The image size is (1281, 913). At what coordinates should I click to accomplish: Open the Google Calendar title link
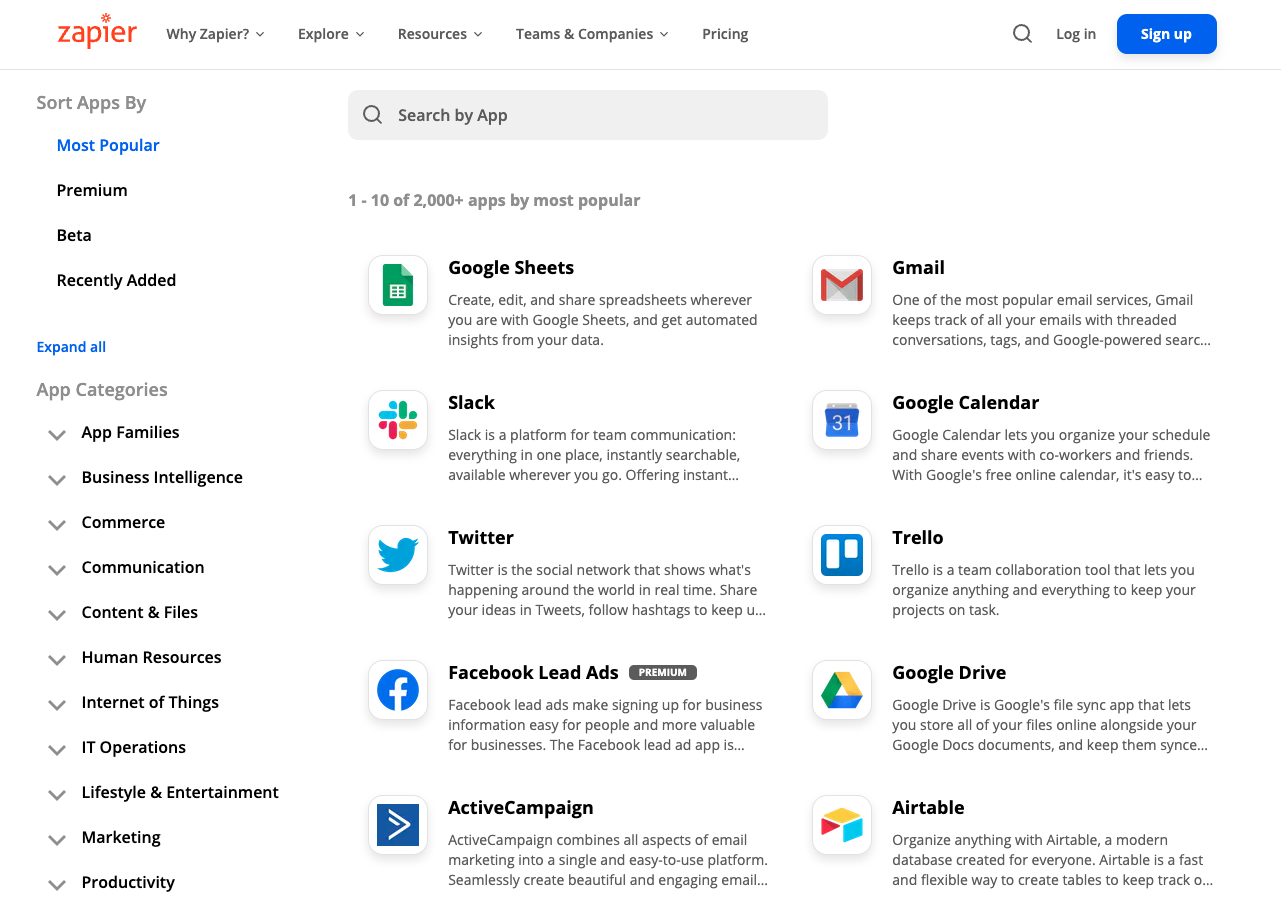pyautogui.click(x=965, y=403)
